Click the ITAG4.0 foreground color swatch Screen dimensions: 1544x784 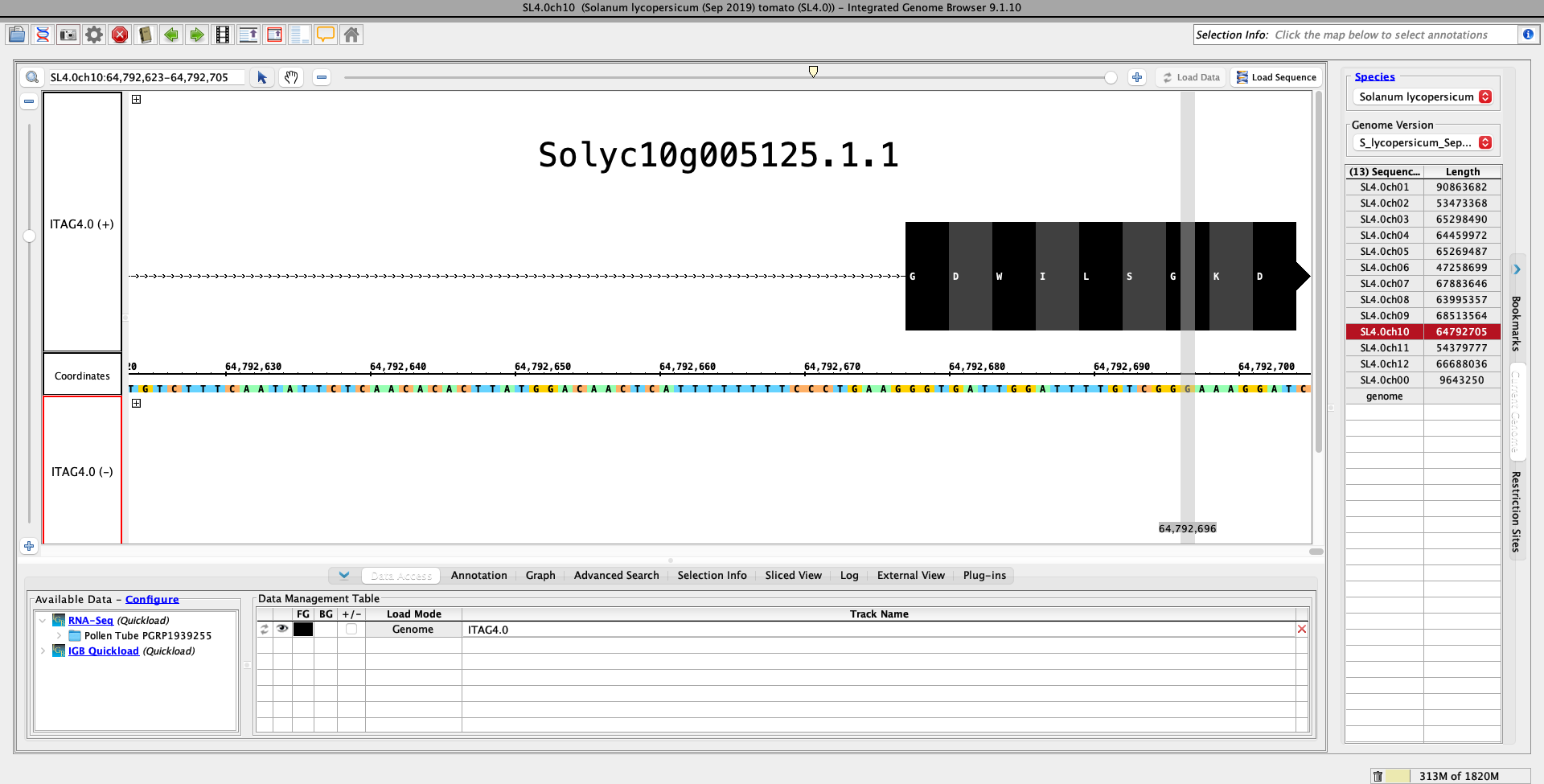click(303, 629)
